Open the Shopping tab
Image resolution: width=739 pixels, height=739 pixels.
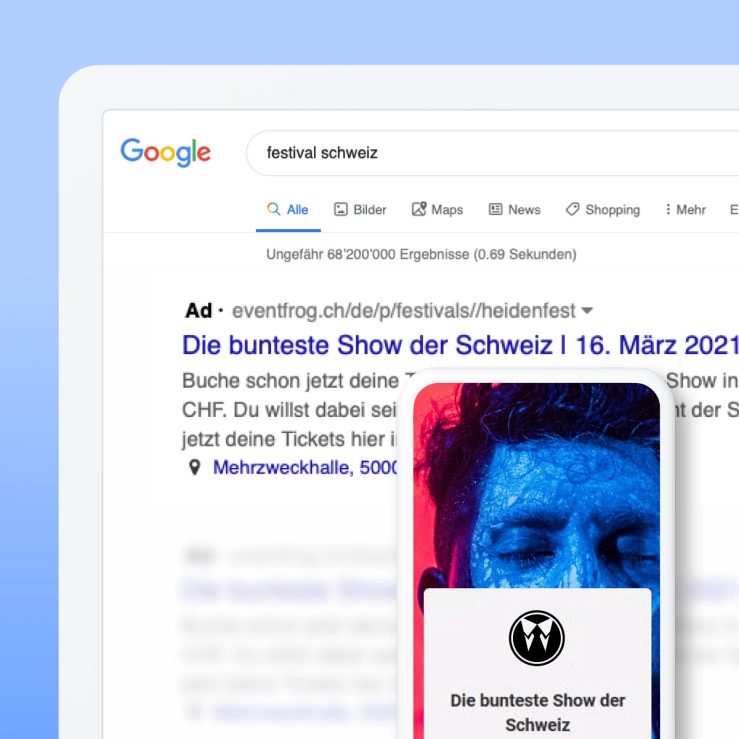click(x=603, y=210)
